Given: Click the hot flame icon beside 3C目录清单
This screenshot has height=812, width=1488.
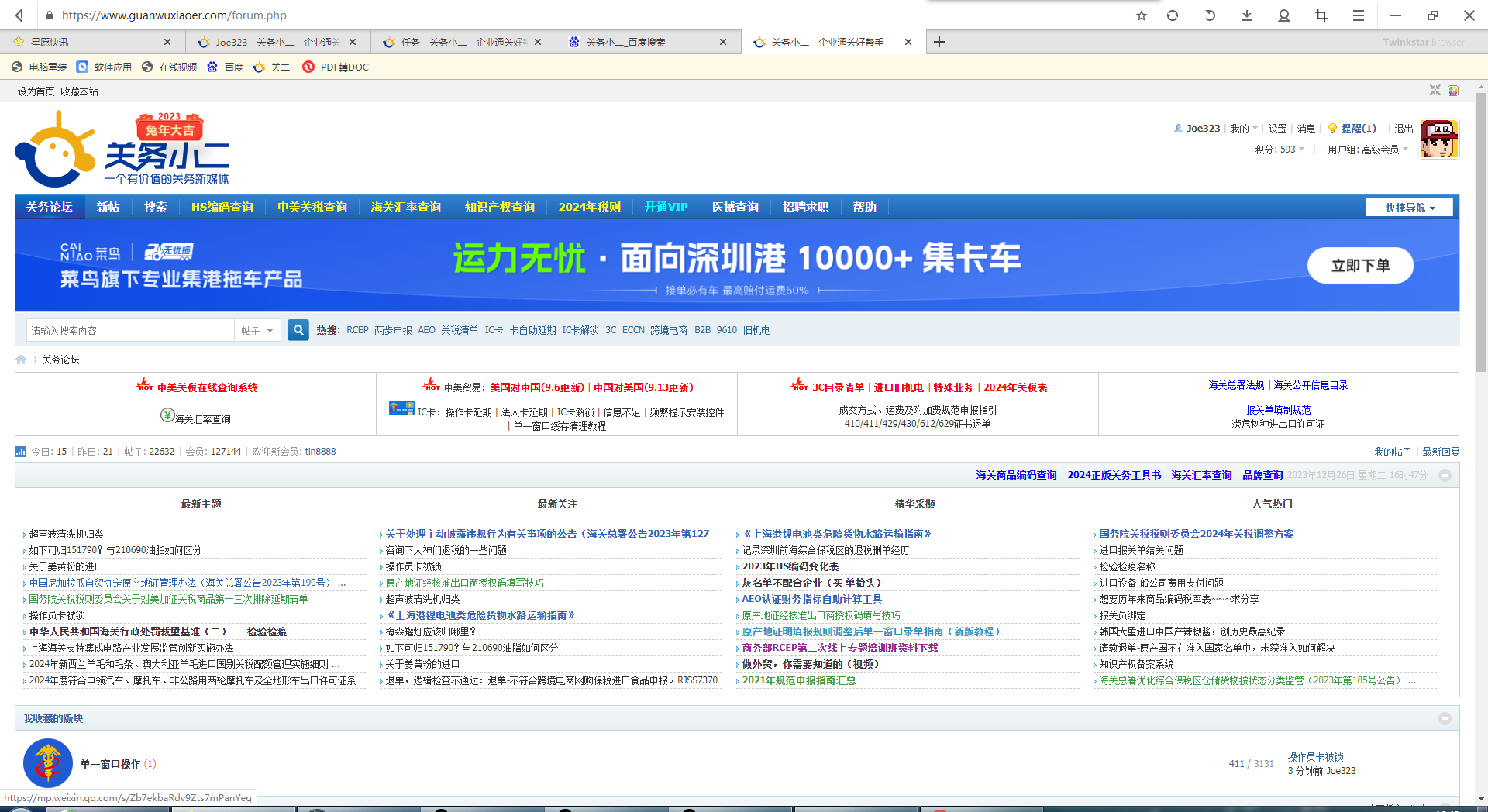Looking at the screenshot, I should click(x=799, y=384).
